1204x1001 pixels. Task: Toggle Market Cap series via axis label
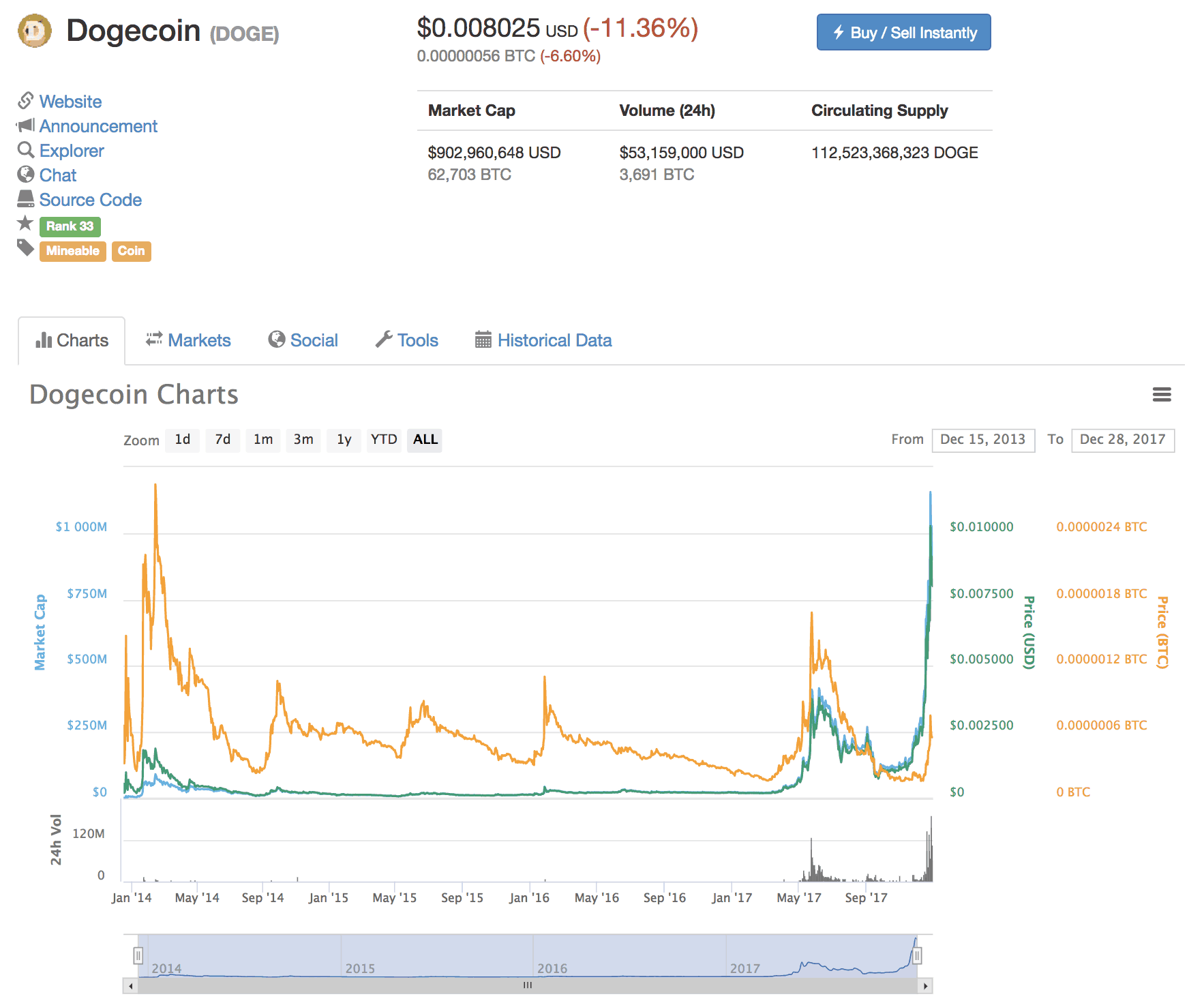pos(40,632)
